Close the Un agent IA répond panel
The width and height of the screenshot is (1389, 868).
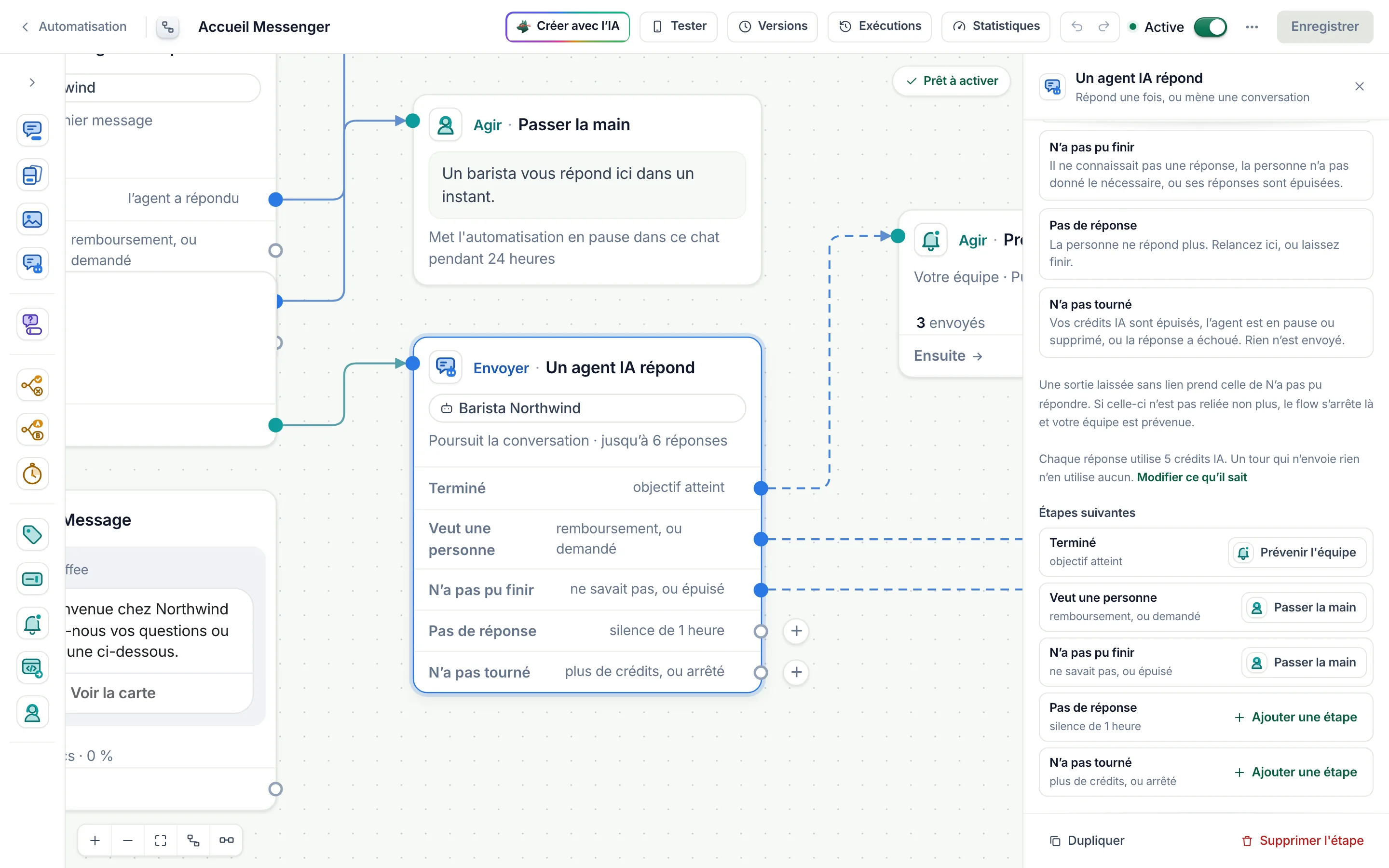1359,87
